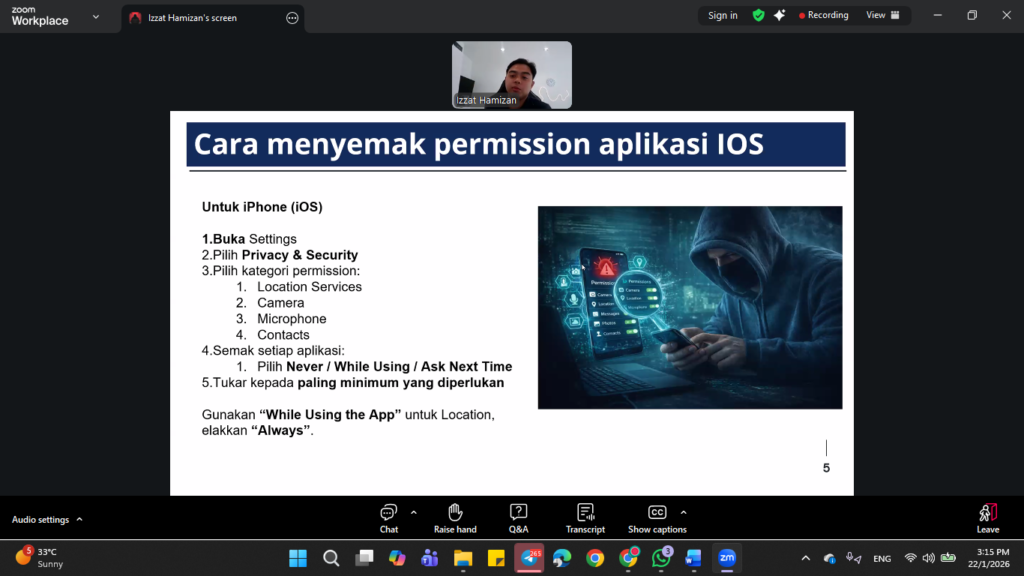Click the Recording indicator
1024x576 pixels.
coord(823,15)
